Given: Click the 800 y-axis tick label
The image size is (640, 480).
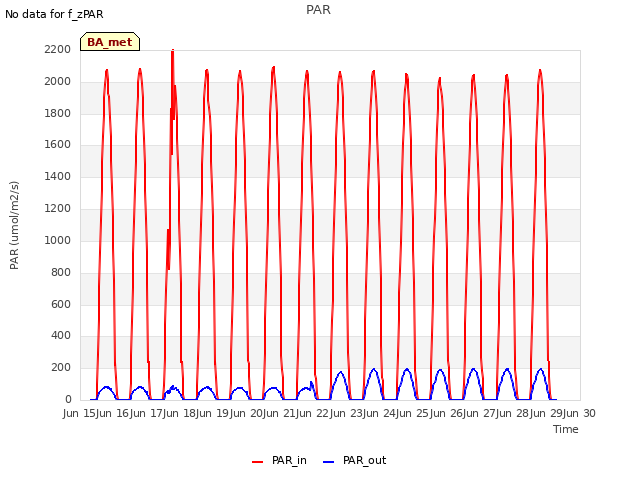Looking at the screenshot, I should [61, 272].
